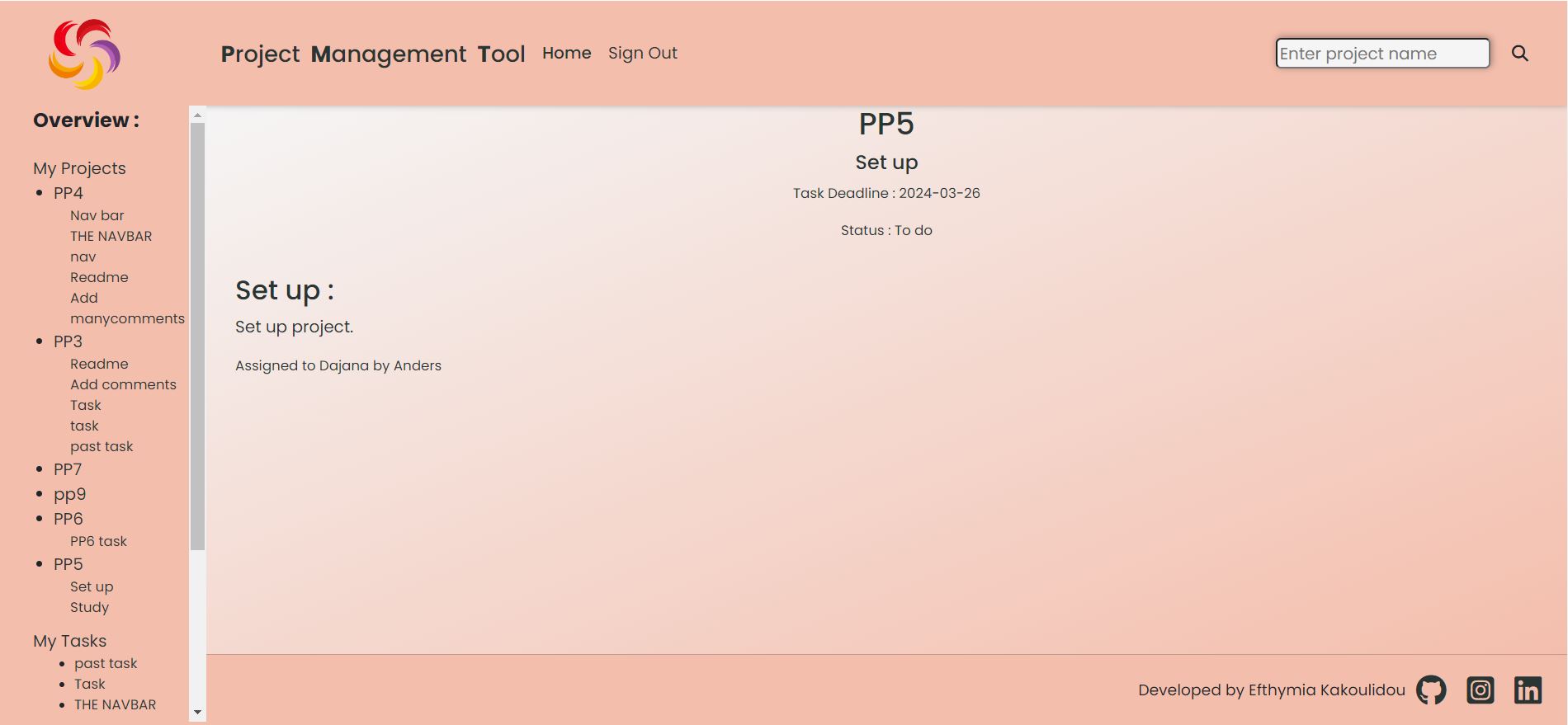
Task: Click Developed by Efthymia Kakoulidou text
Action: 1272,690
